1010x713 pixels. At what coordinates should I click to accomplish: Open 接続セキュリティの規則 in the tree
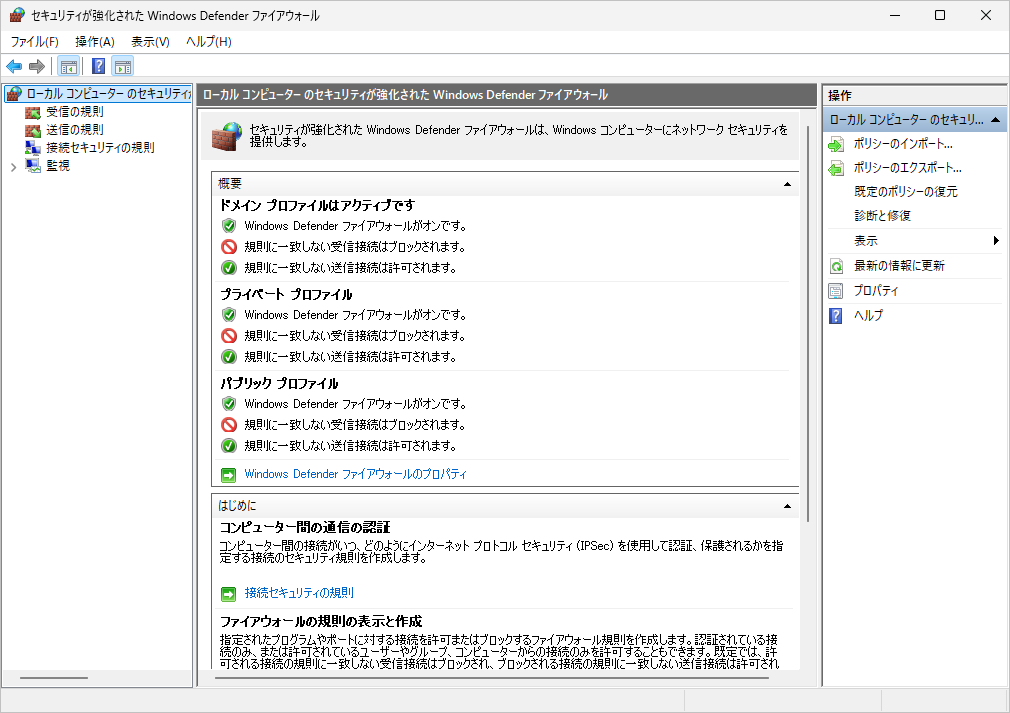pyautogui.click(x=100, y=147)
